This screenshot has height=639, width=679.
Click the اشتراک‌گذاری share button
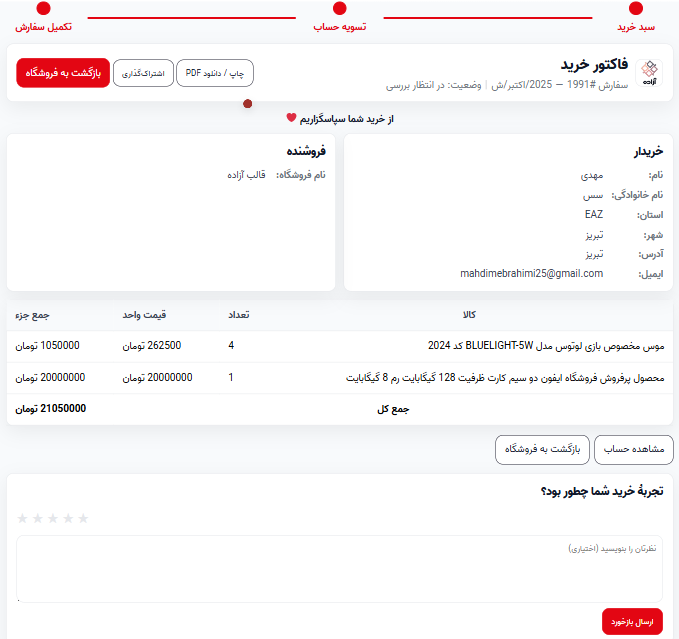point(143,73)
